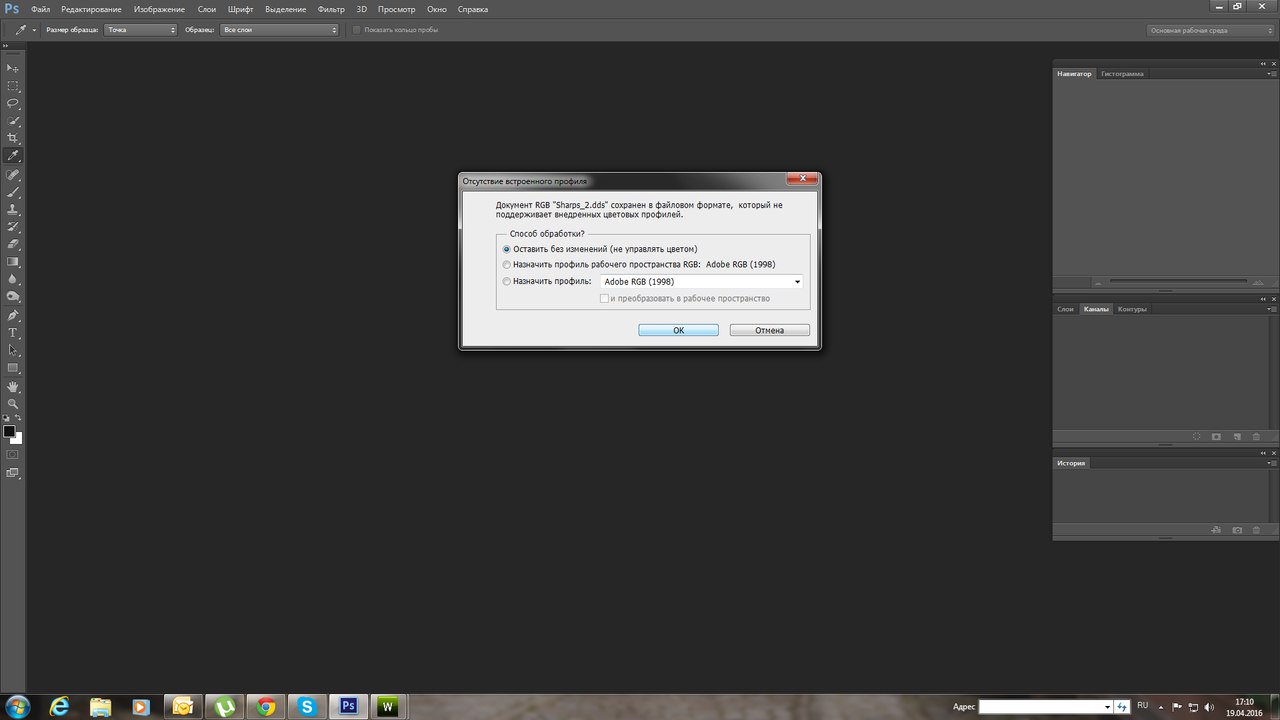1280x720 pixels.
Task: Open the 'Основная рабочая среда' workspace dropdown
Action: [1210, 30]
